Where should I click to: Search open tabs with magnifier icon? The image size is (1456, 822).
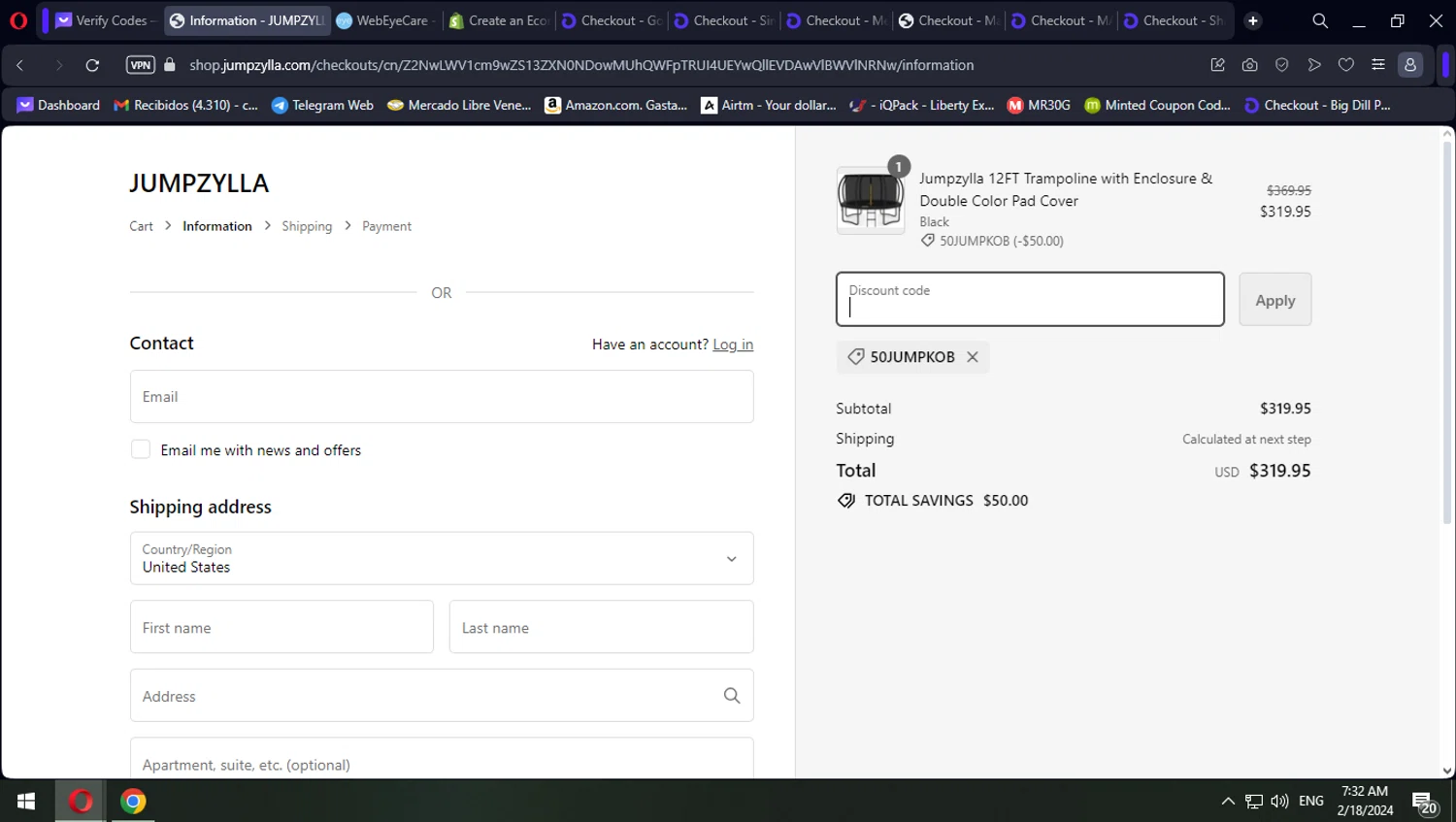click(1320, 20)
